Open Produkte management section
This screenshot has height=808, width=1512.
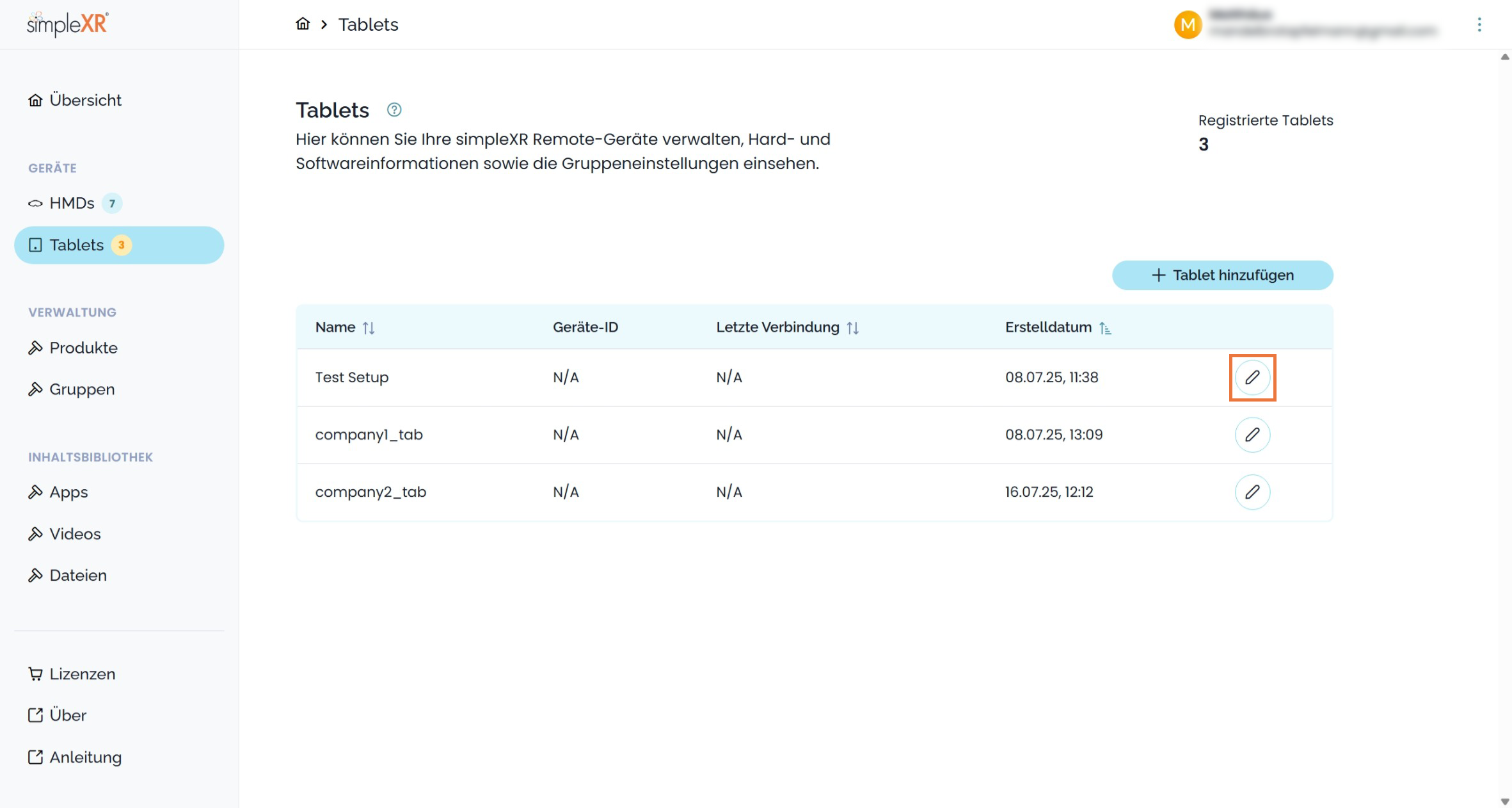click(x=83, y=348)
